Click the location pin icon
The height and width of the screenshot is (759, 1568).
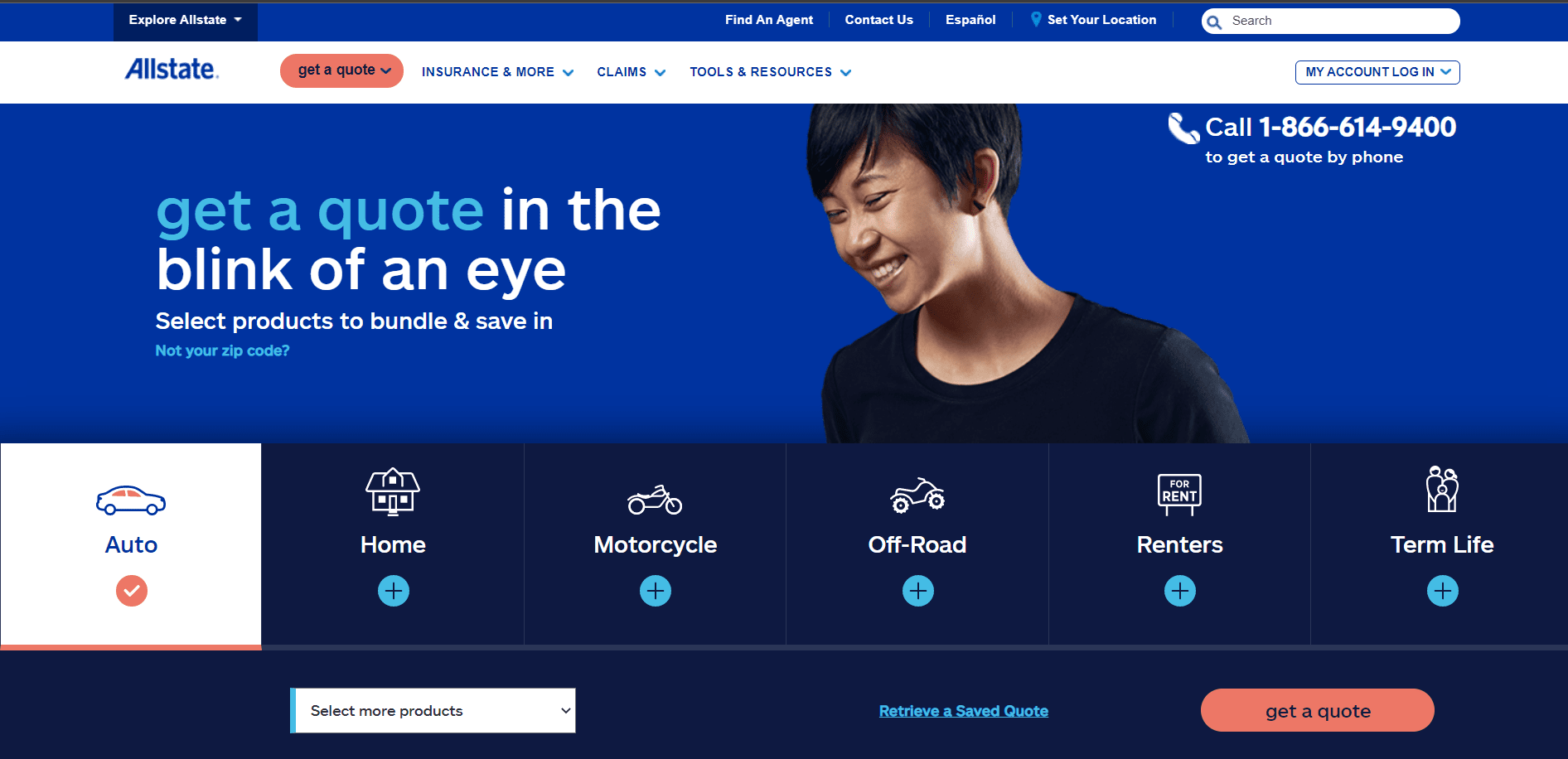click(1036, 19)
